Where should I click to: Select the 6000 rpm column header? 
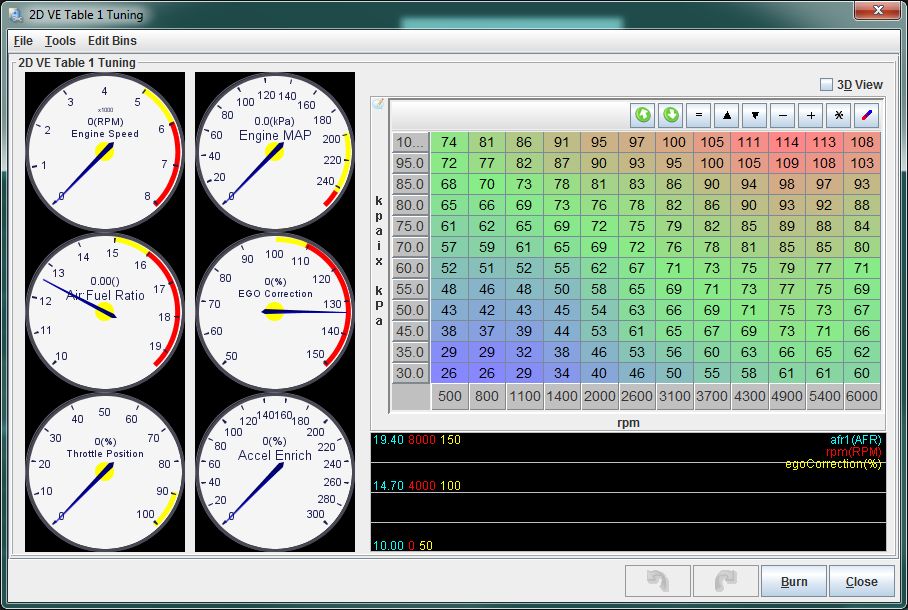pos(862,396)
